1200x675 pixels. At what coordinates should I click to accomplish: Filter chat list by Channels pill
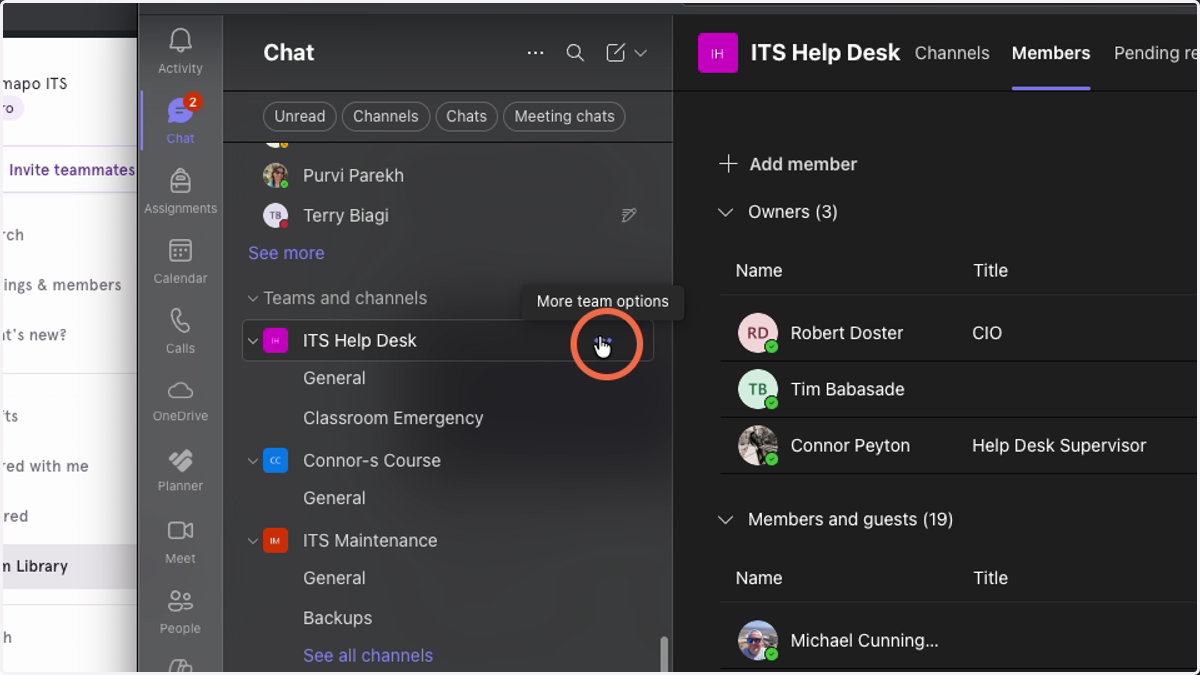point(386,117)
